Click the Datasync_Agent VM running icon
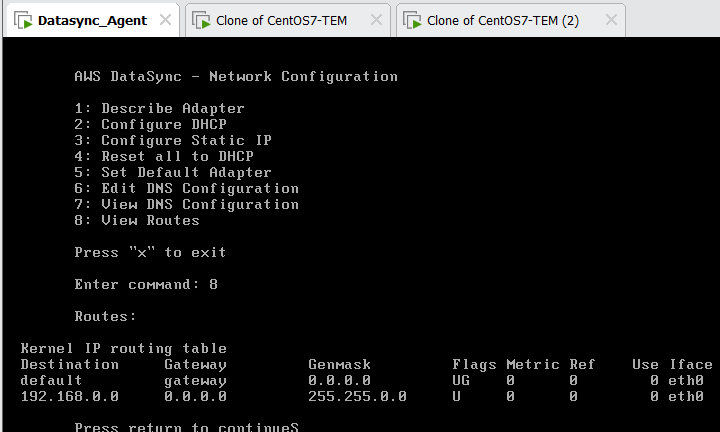720x432 pixels. [23, 21]
